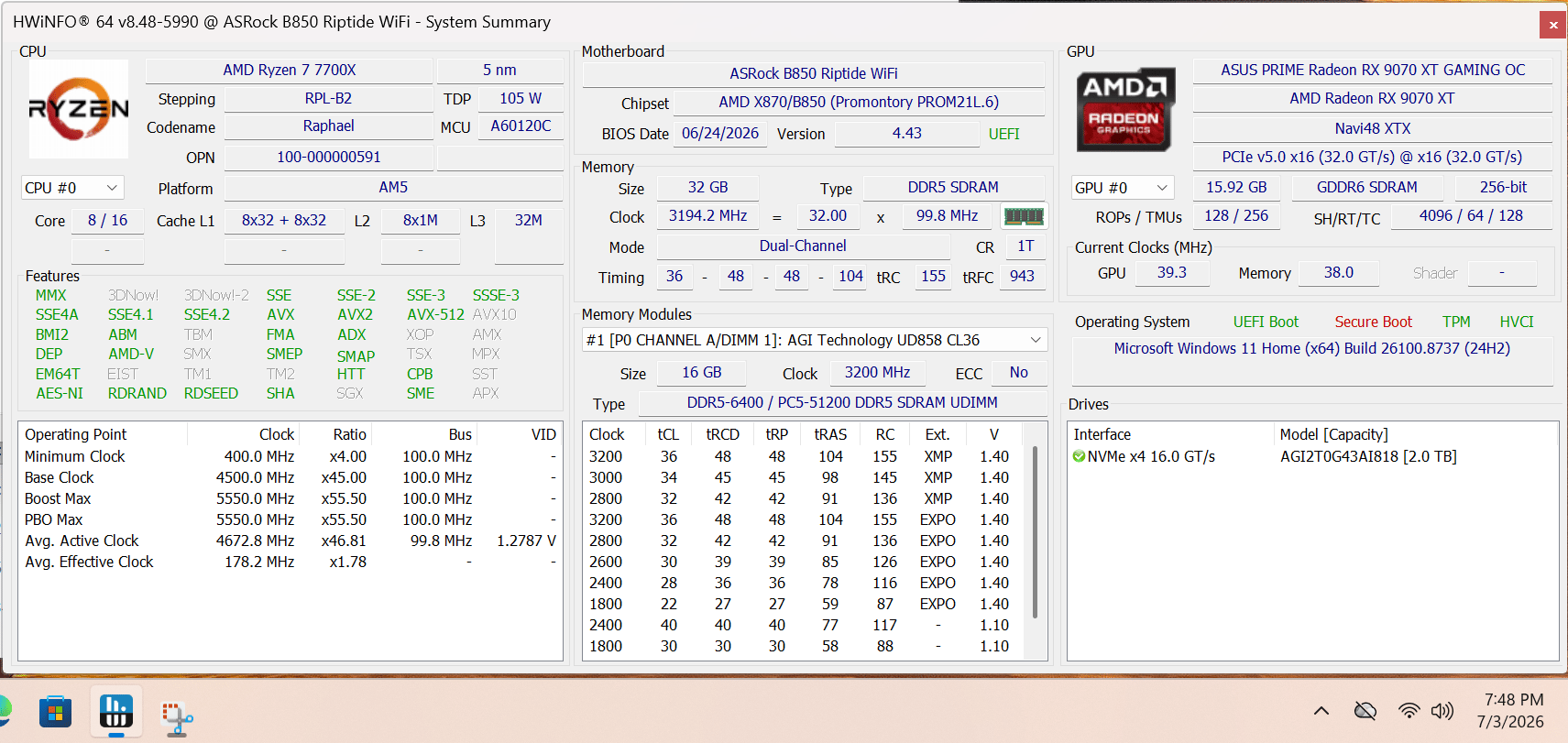Click the Avg. Effective Clock row
Viewport: 1568px width, 743px height.
coord(290,562)
